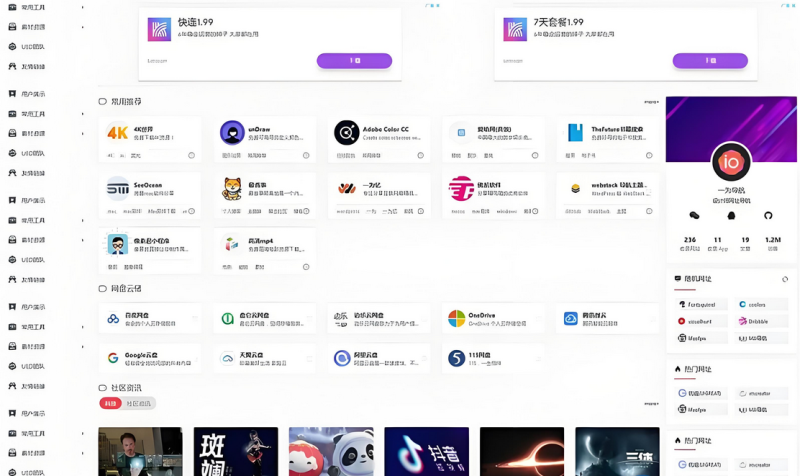Image resolution: width=800 pixels, height=476 pixels.
Task: Open the cloud card with green circle logo
Action: [x=265, y=318]
